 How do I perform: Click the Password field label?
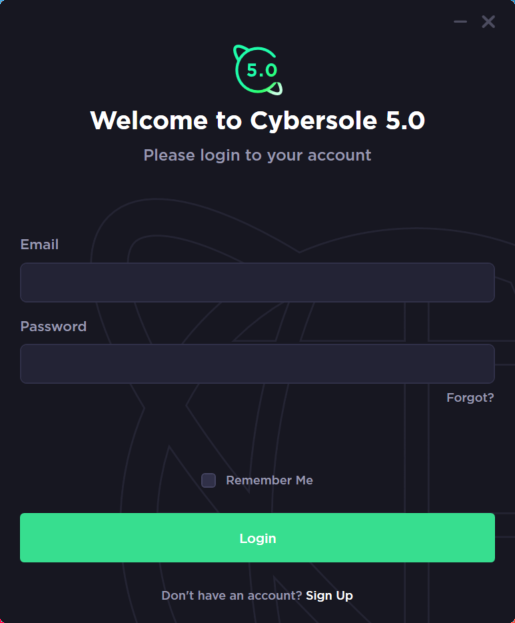pos(53,326)
